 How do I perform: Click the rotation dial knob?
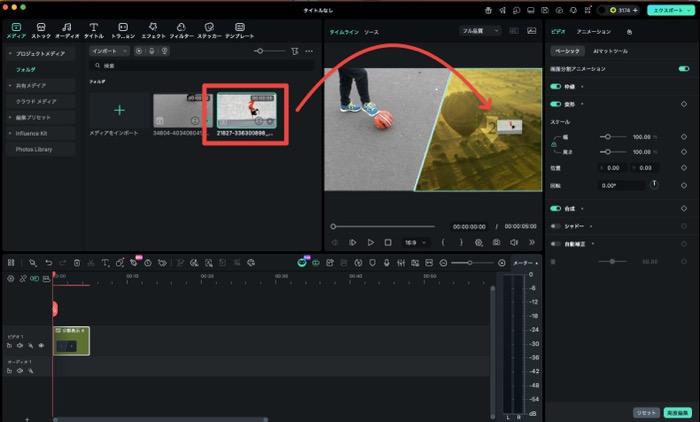[654, 184]
